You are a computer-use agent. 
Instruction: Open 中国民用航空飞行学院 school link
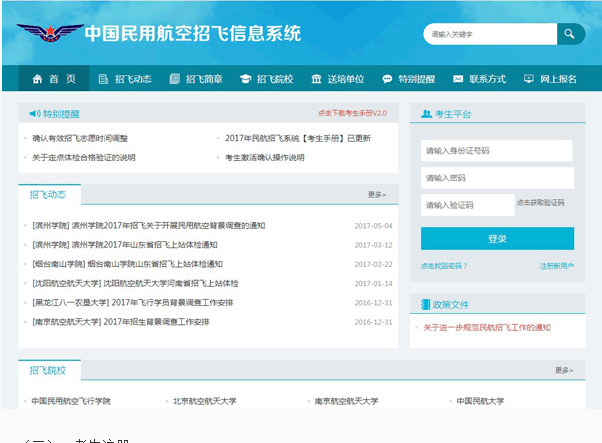[71, 401]
